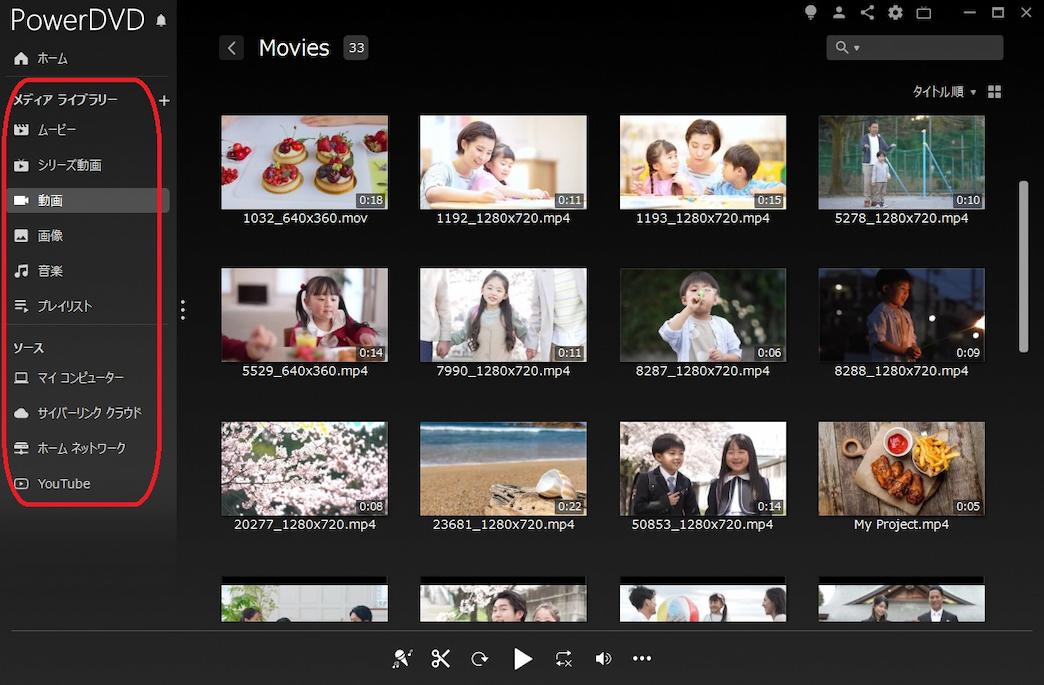Open the user account icon
The image size is (1044, 685).
point(839,12)
